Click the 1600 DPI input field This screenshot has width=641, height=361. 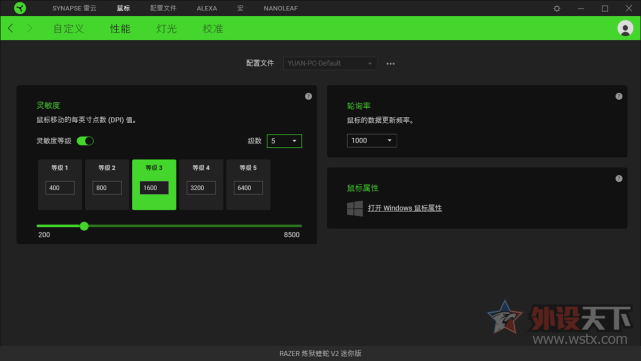click(154, 188)
